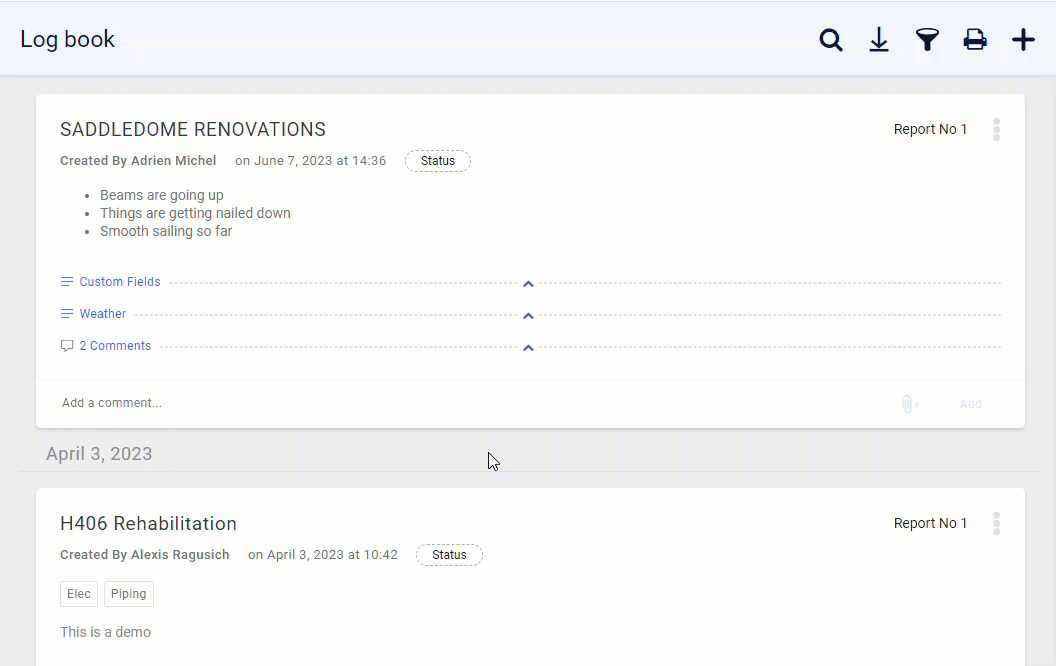Open Saddledome Renovations three-dot menu
Image resolution: width=1056 pixels, height=666 pixels.
(x=996, y=130)
